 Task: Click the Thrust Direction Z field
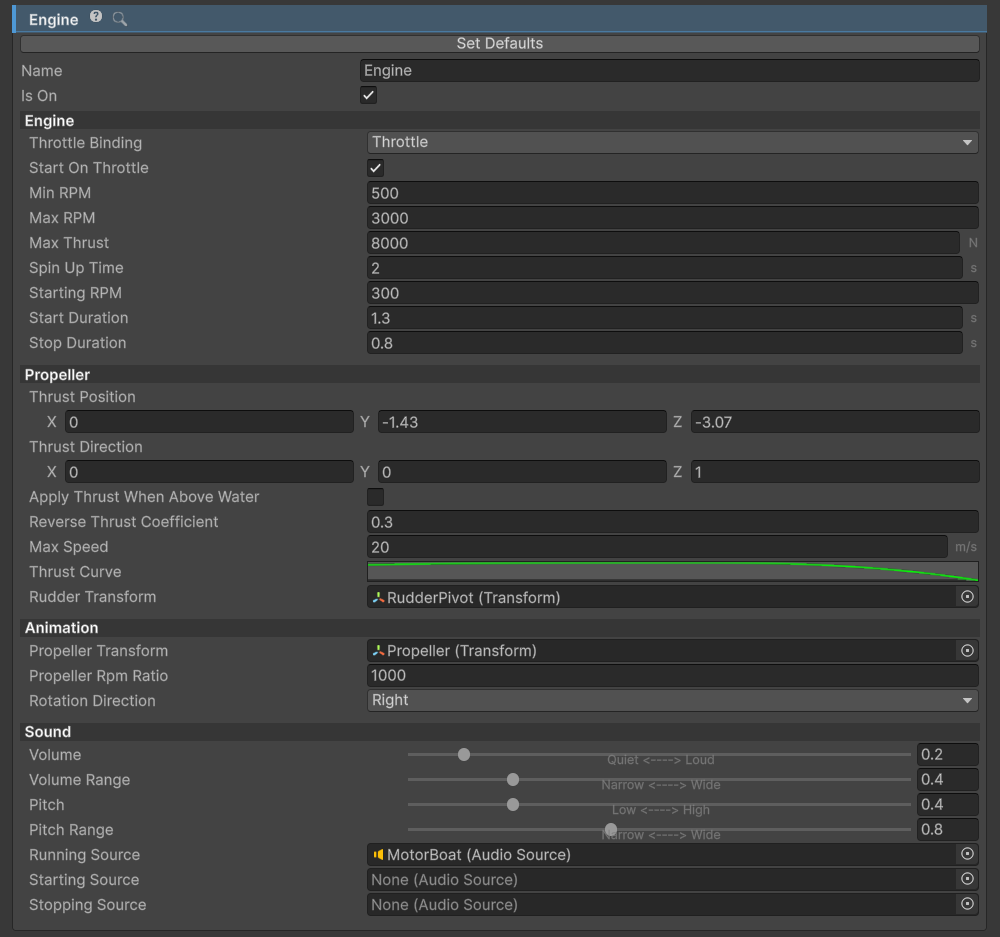(x=835, y=472)
